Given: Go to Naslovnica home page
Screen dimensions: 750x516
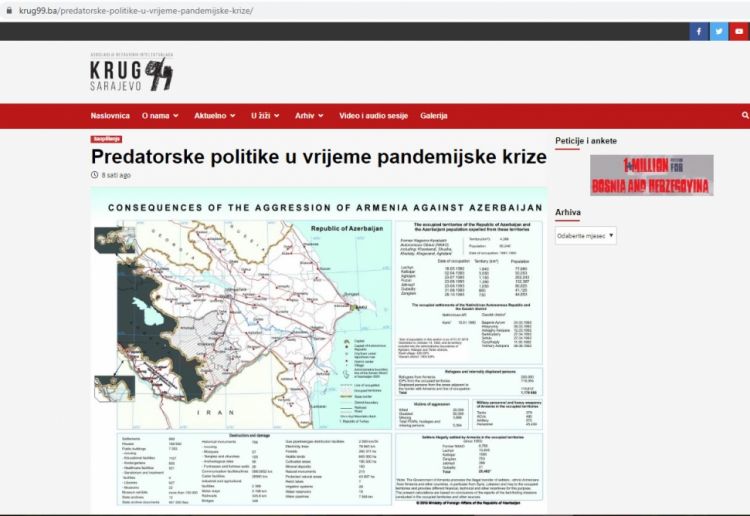Looking at the screenshot, I should 111,116.
